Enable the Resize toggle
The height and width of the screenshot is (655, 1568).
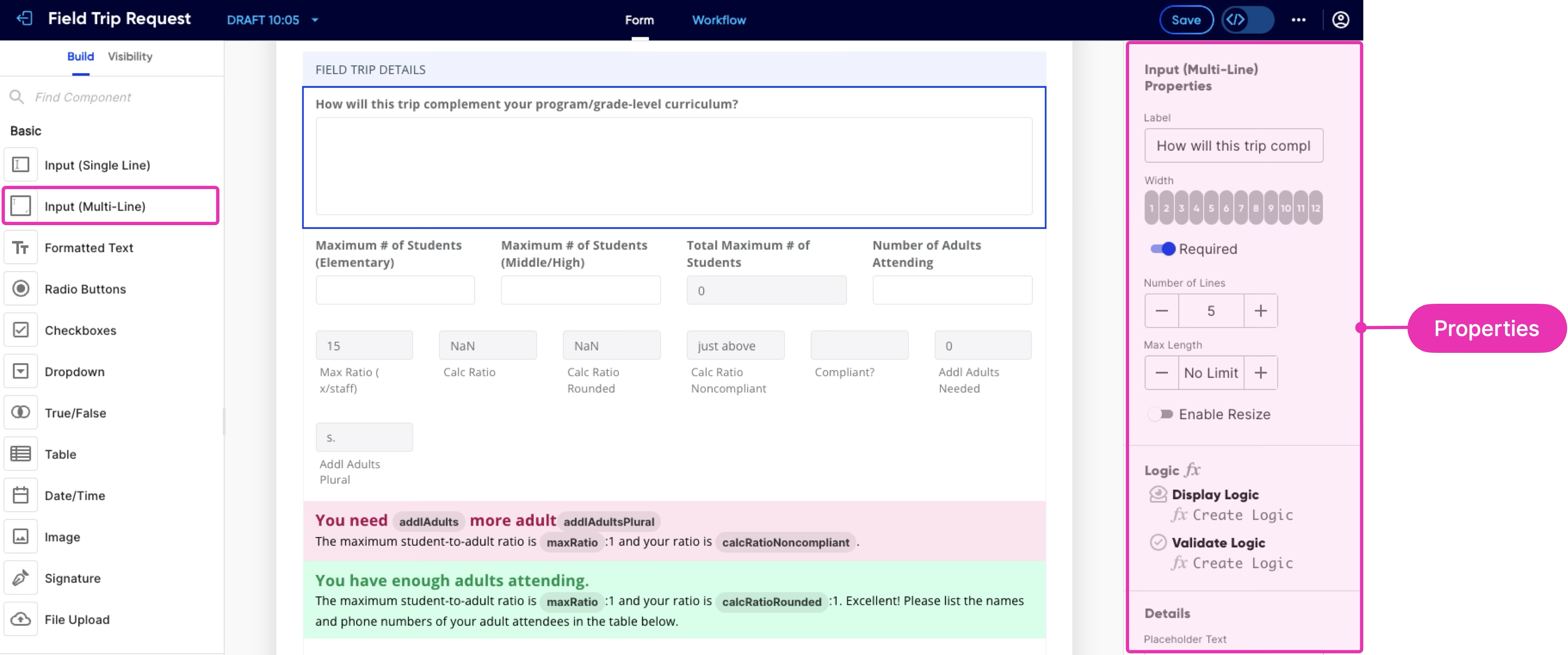click(x=1161, y=414)
